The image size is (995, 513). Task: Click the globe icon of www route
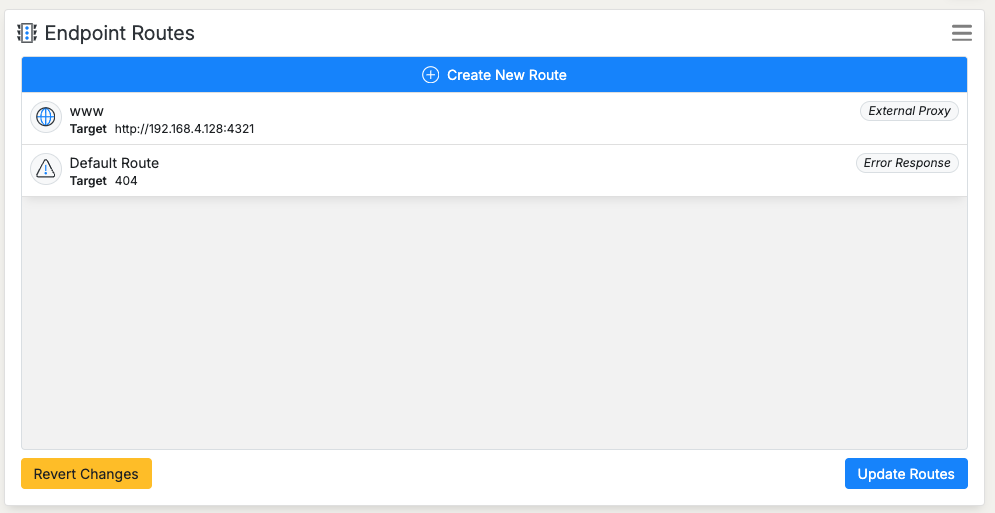point(46,118)
